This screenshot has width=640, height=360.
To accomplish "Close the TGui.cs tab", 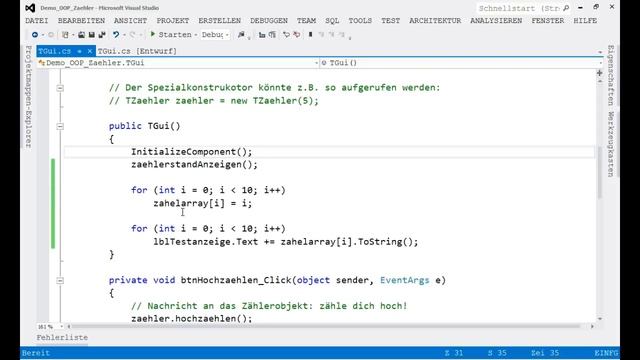I will (89, 51).
